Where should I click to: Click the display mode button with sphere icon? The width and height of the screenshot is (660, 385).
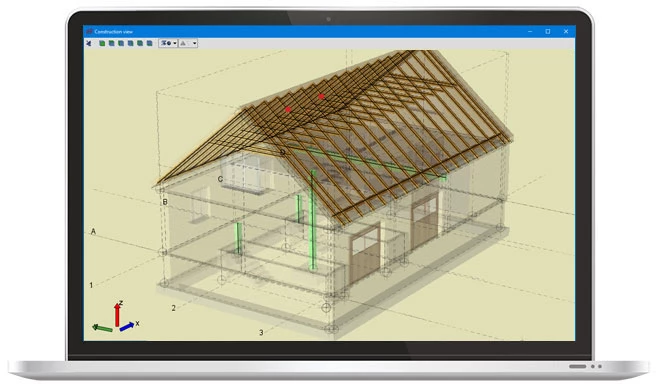165,43
